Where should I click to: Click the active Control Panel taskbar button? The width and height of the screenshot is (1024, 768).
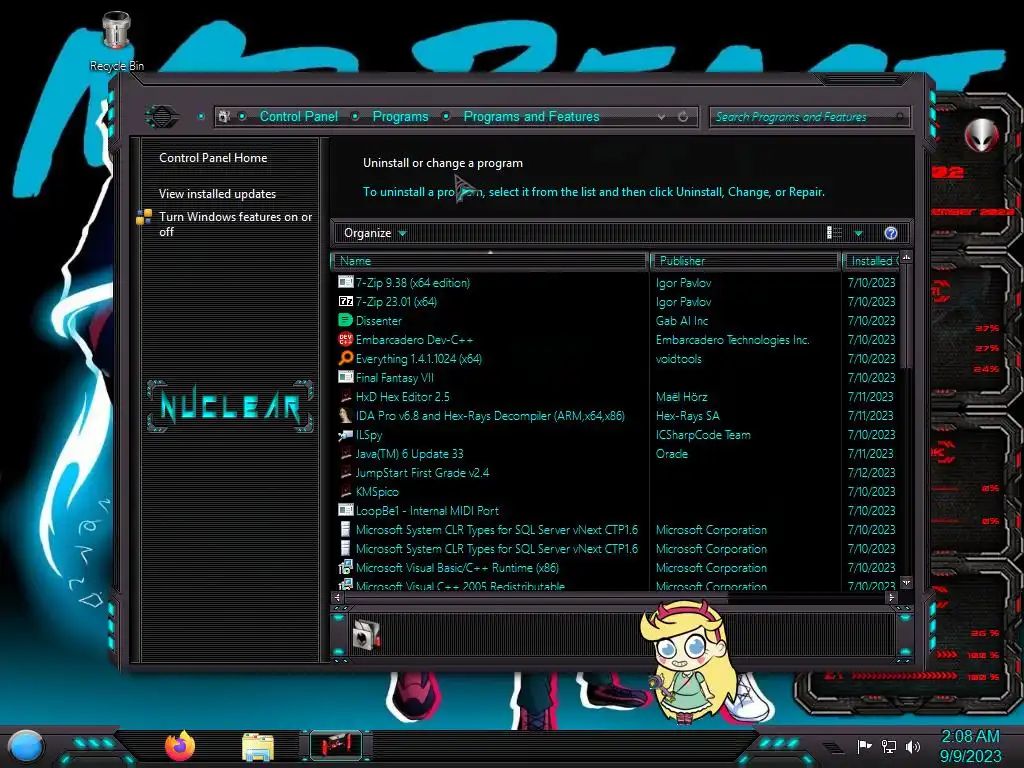(335, 745)
